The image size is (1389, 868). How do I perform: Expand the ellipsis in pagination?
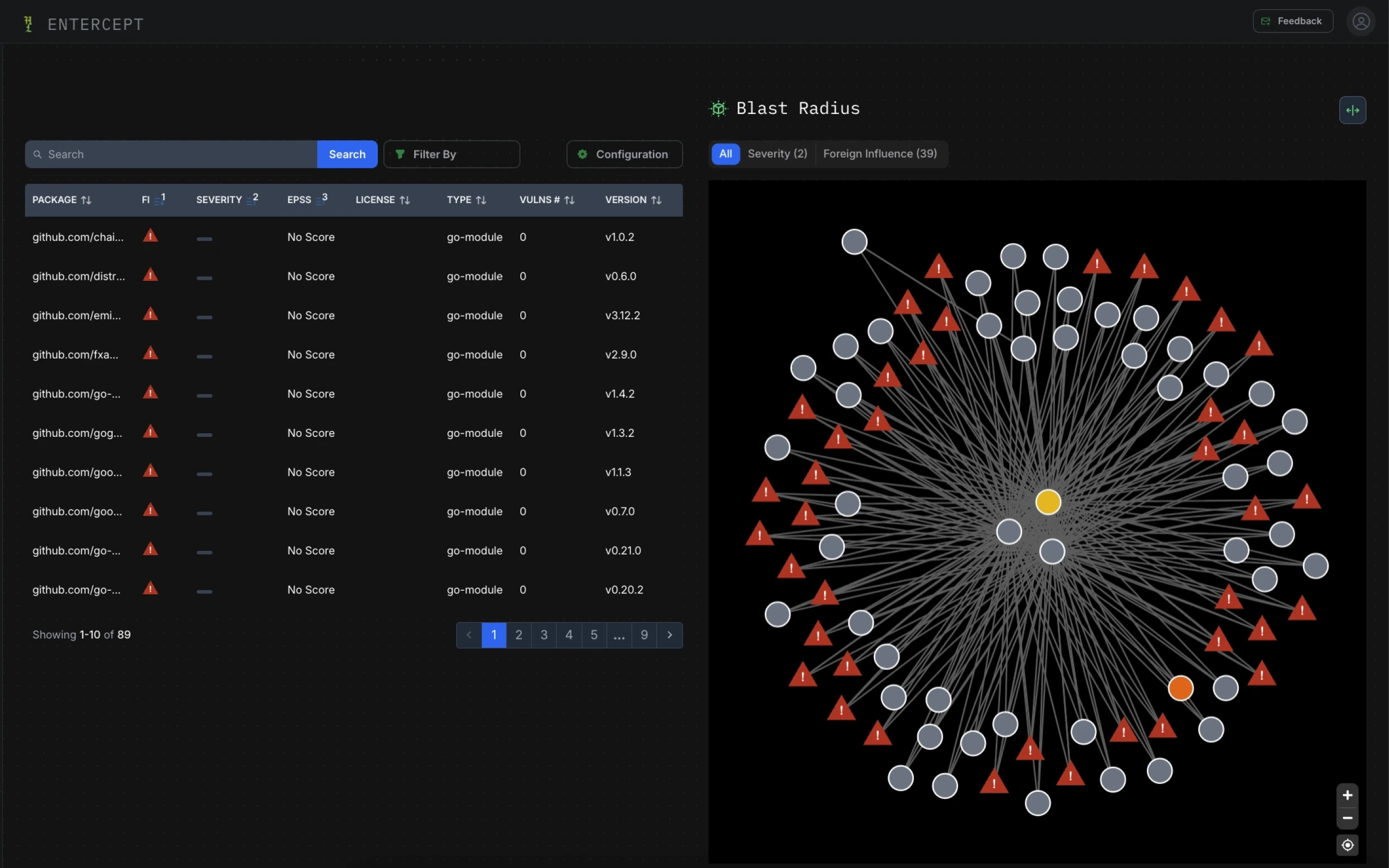pyautogui.click(x=619, y=635)
